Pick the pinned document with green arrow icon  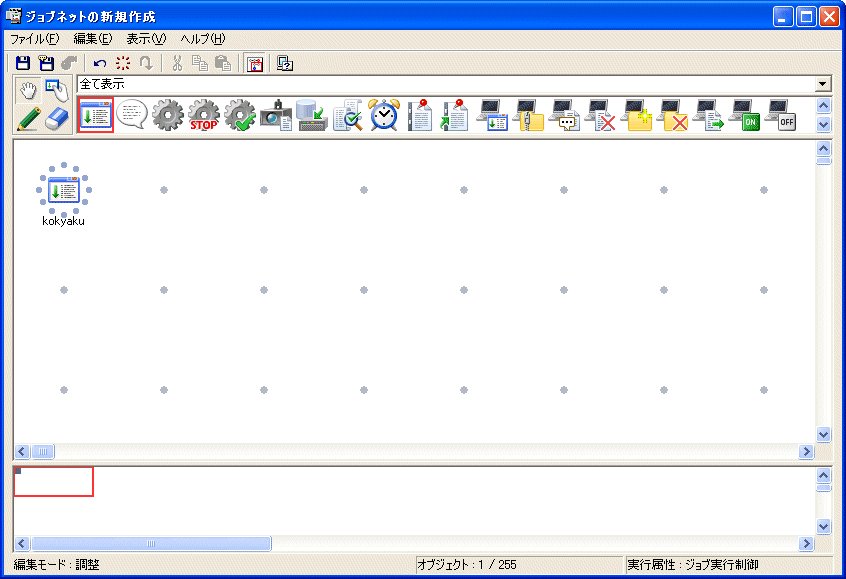(454, 115)
